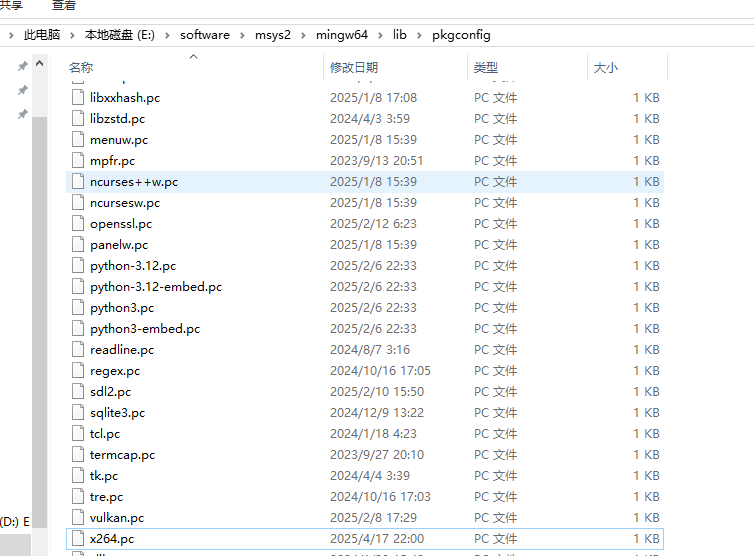Click the file icon of ncursesw.pc
The width and height of the screenshot is (754, 556).
point(78,202)
